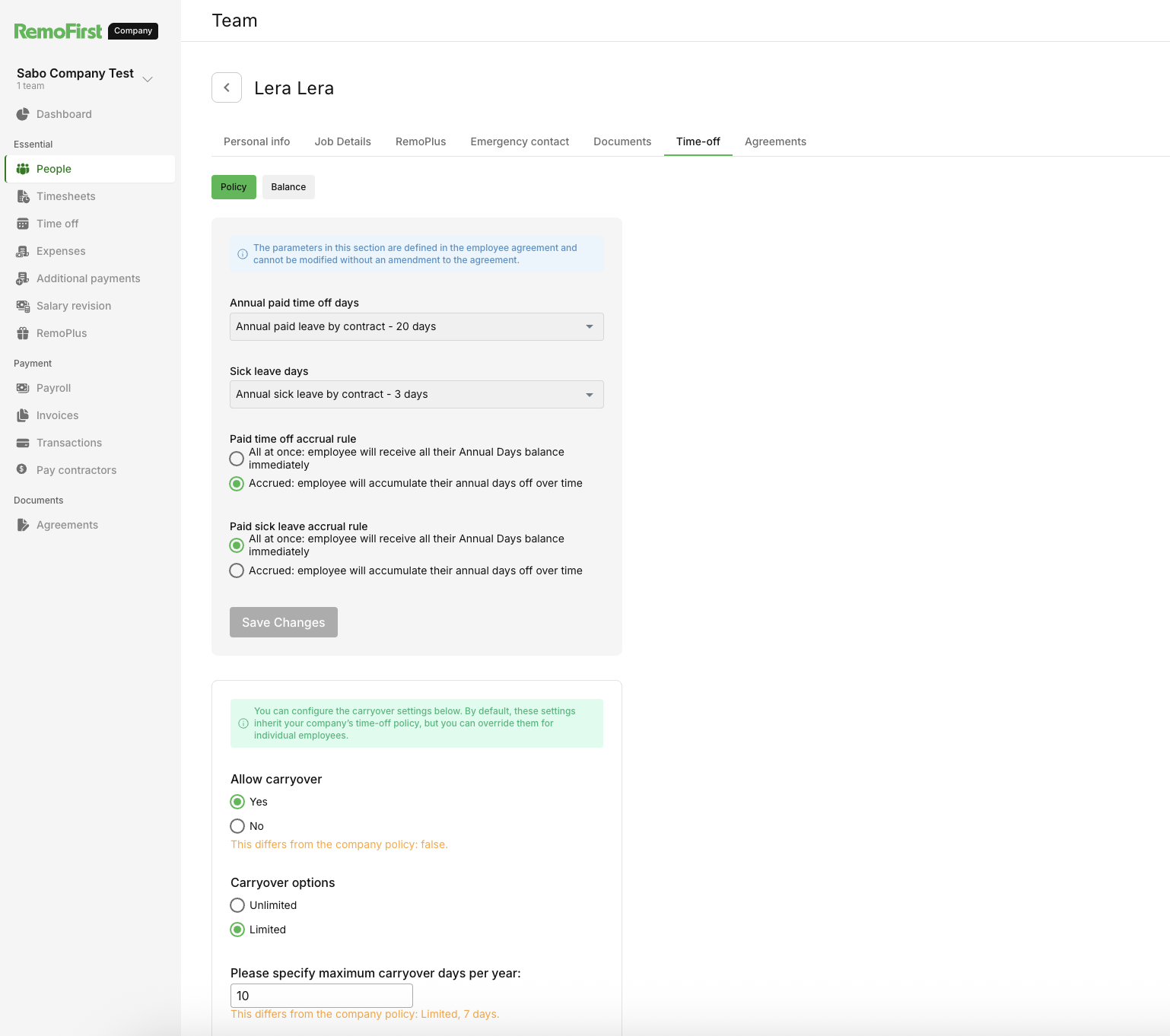This screenshot has width=1170, height=1036.
Task: Click the Pay contractors dollar icon
Action: pos(22,469)
